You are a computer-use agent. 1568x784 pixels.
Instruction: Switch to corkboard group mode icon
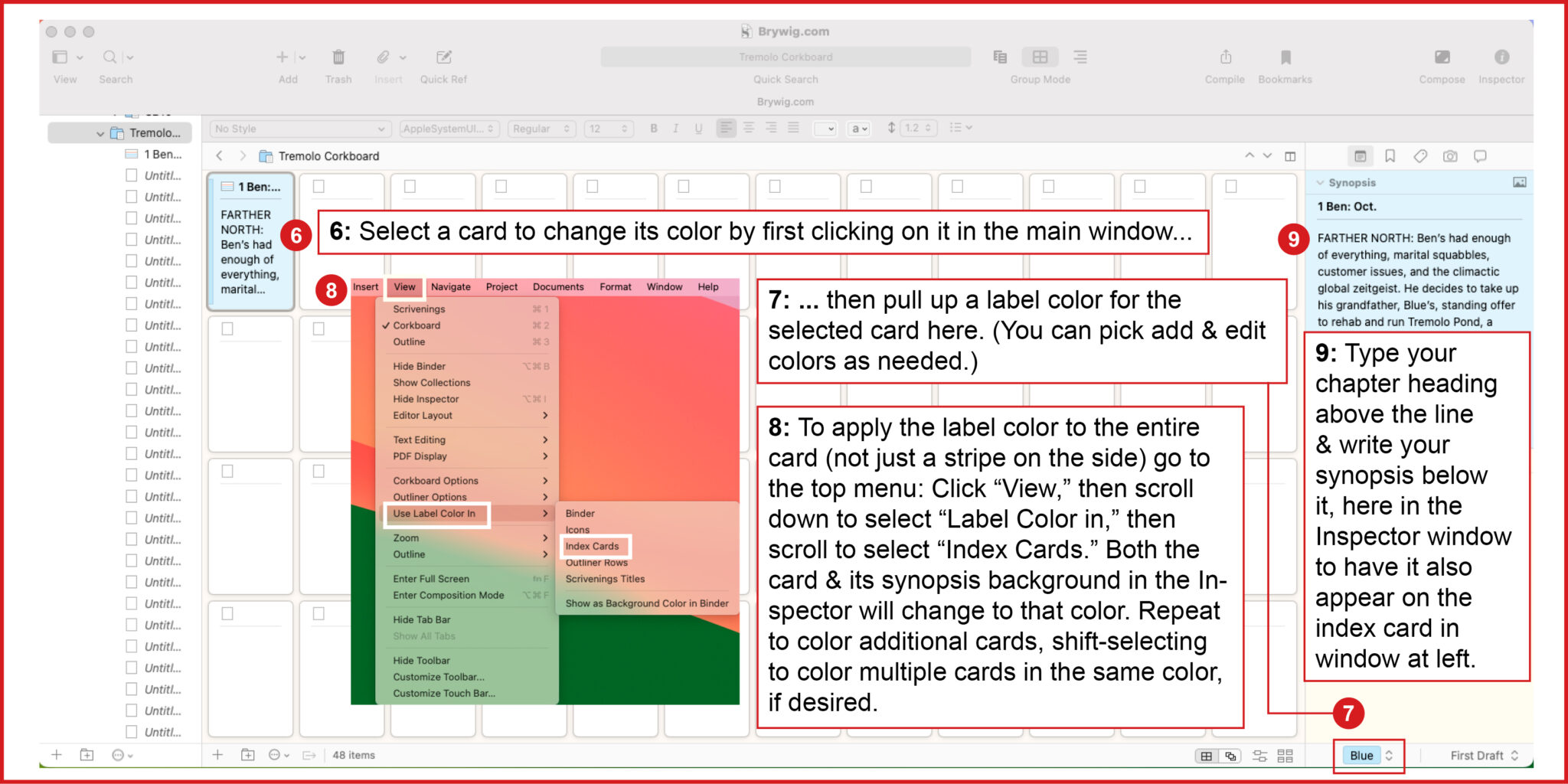pyautogui.click(x=1040, y=57)
